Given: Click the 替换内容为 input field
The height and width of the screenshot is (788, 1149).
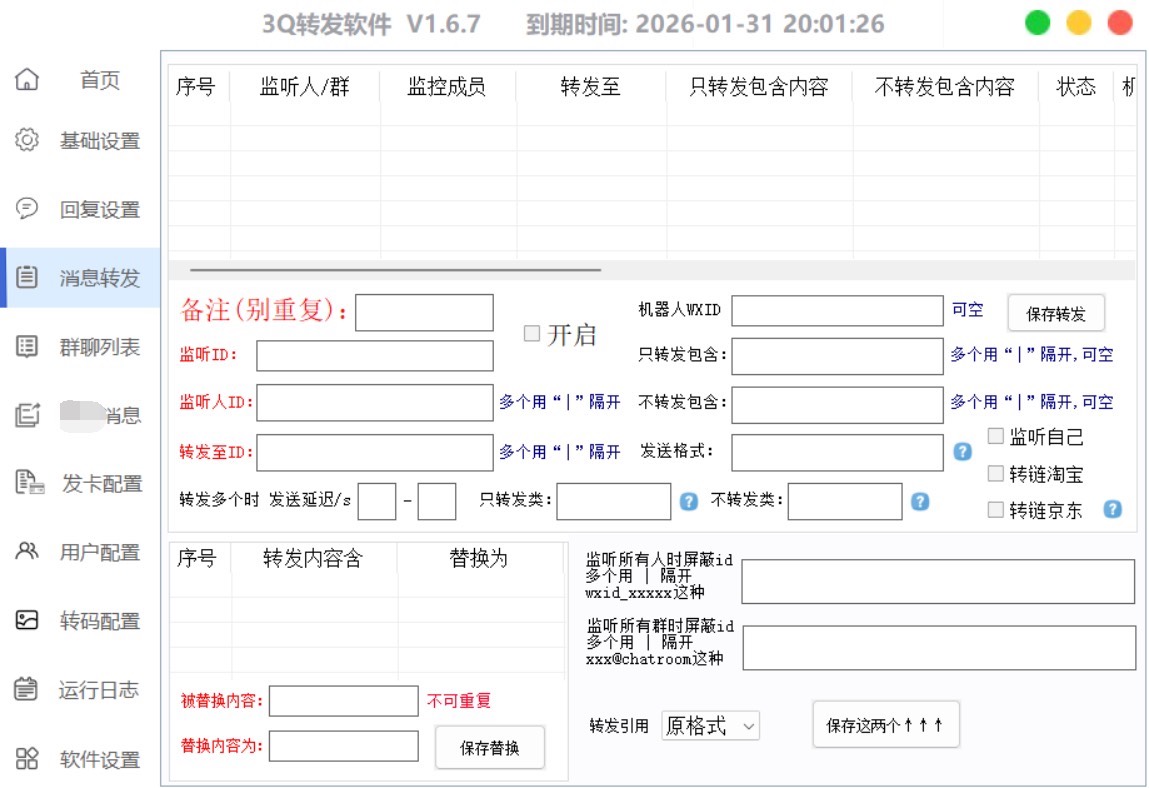Looking at the screenshot, I should click(344, 746).
